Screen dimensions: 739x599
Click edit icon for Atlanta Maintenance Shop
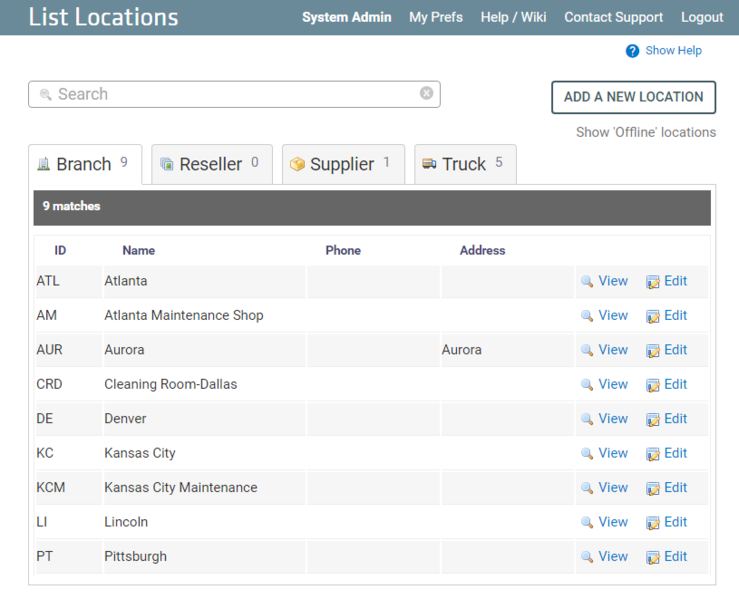(x=653, y=316)
